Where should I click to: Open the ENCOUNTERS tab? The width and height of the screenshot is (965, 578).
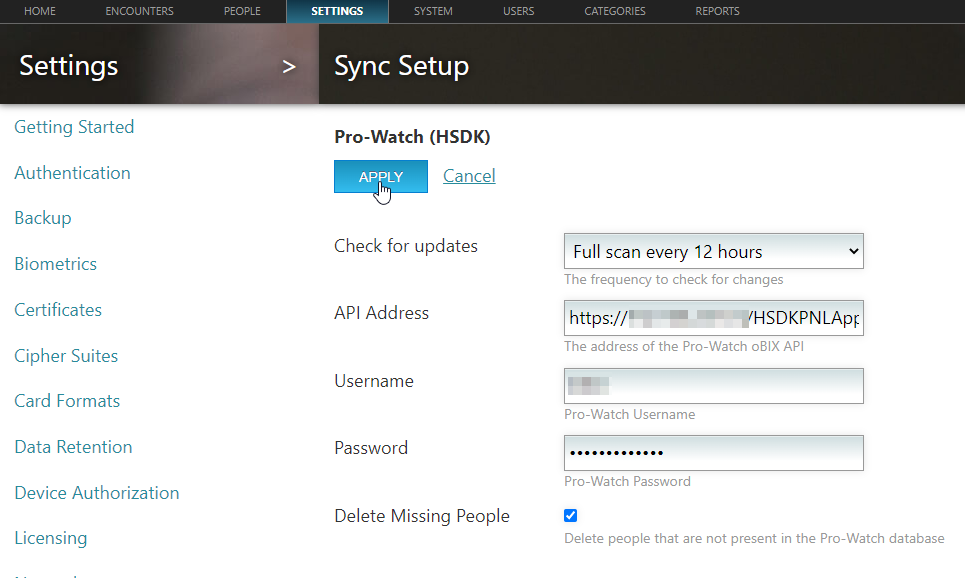(139, 11)
